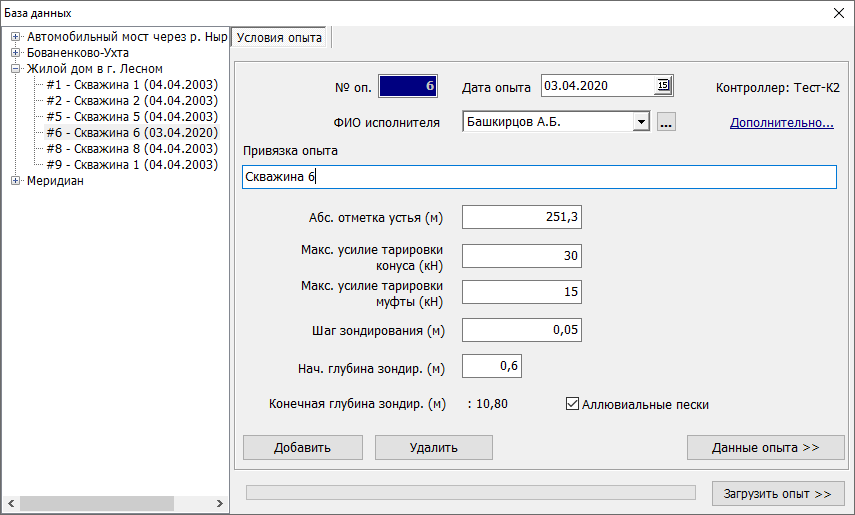Click the Загрузить опыт >> button

[x=777, y=494]
